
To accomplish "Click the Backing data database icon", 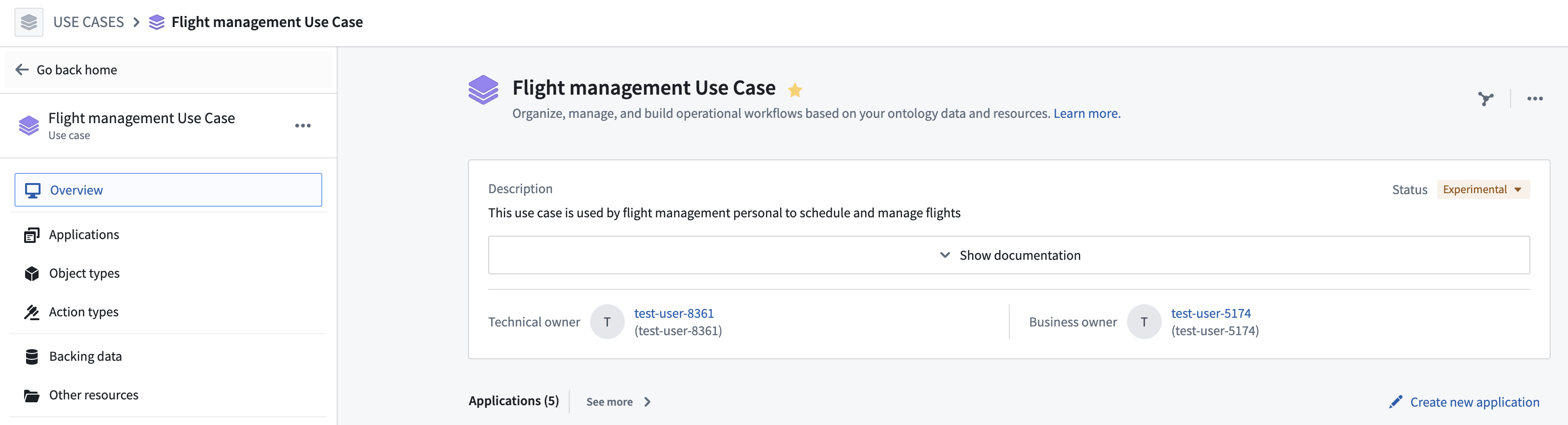I will (x=32, y=357).
